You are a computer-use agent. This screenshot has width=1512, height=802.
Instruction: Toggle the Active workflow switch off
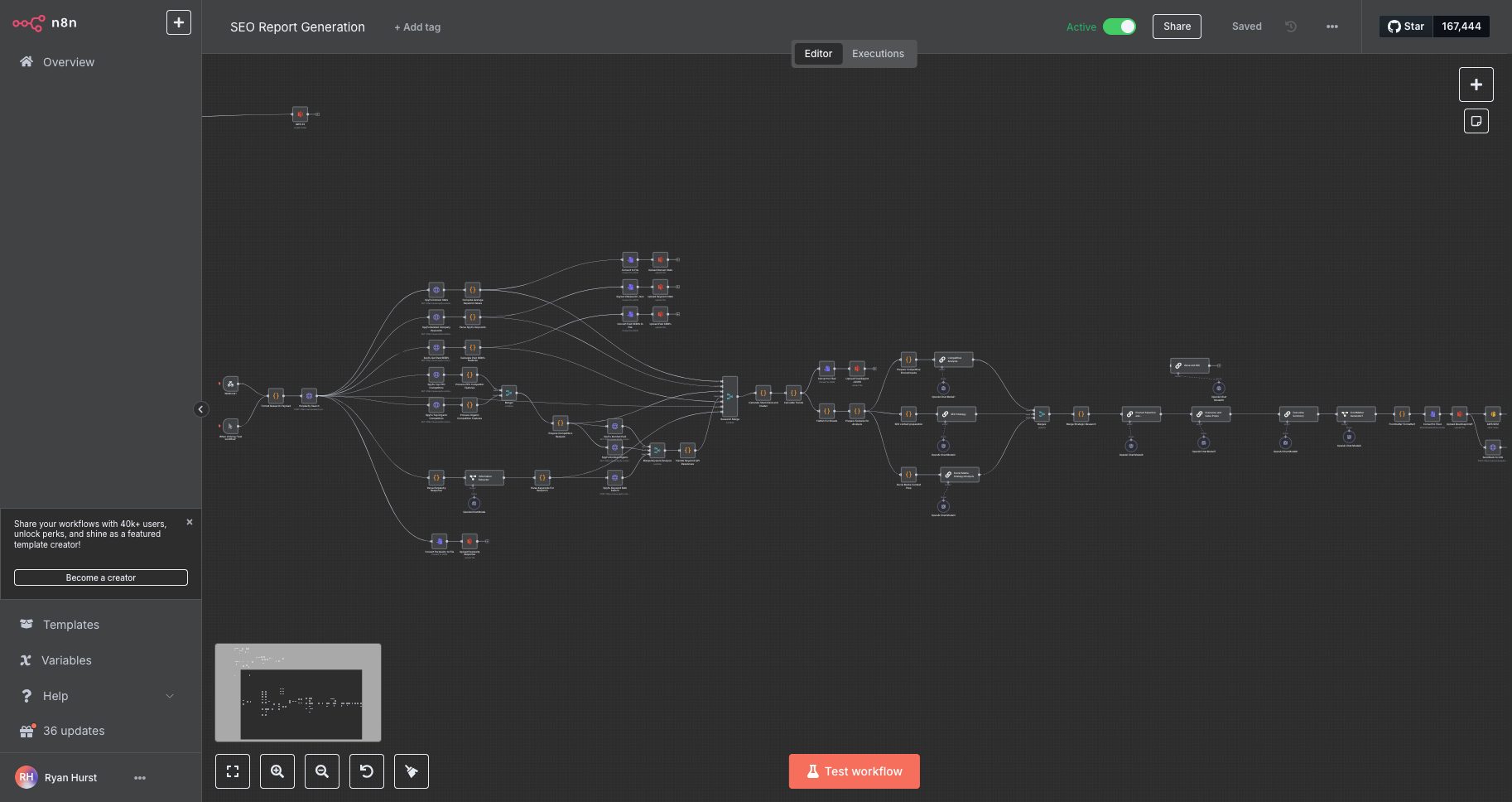tap(1120, 27)
